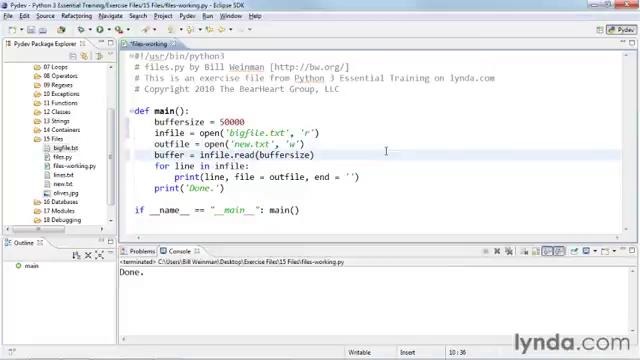Select the 10 Exceptions folder
This screenshot has width=640, height=360.
pyautogui.click(x=61, y=94)
